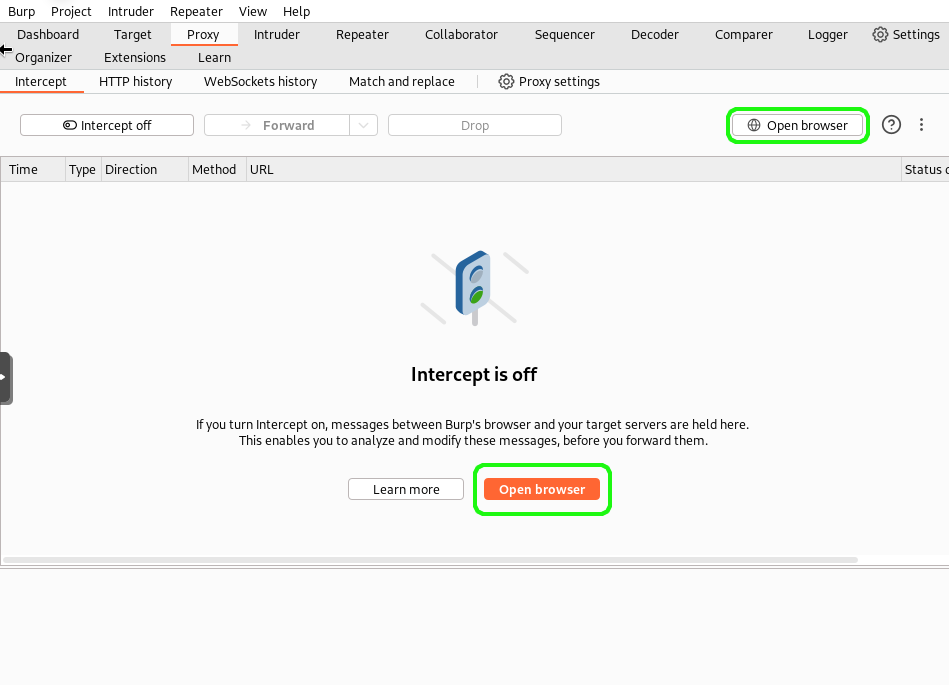Screen dimensions: 949x686
Task: Switch to the Intruder tool tab
Action: 277,35
